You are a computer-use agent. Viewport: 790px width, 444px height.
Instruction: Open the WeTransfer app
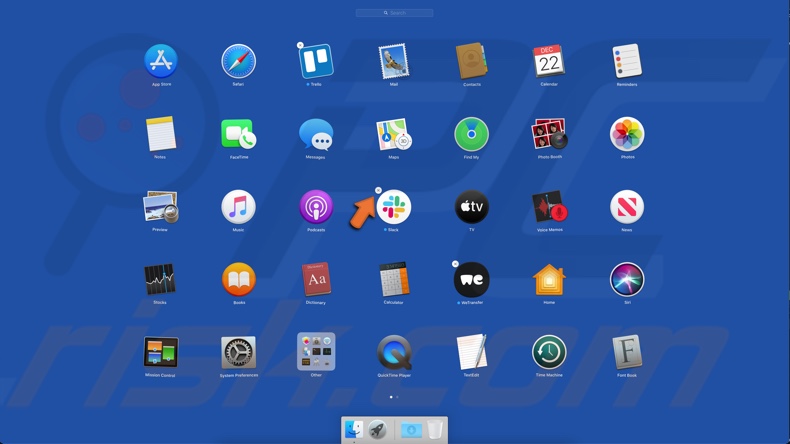click(472, 279)
